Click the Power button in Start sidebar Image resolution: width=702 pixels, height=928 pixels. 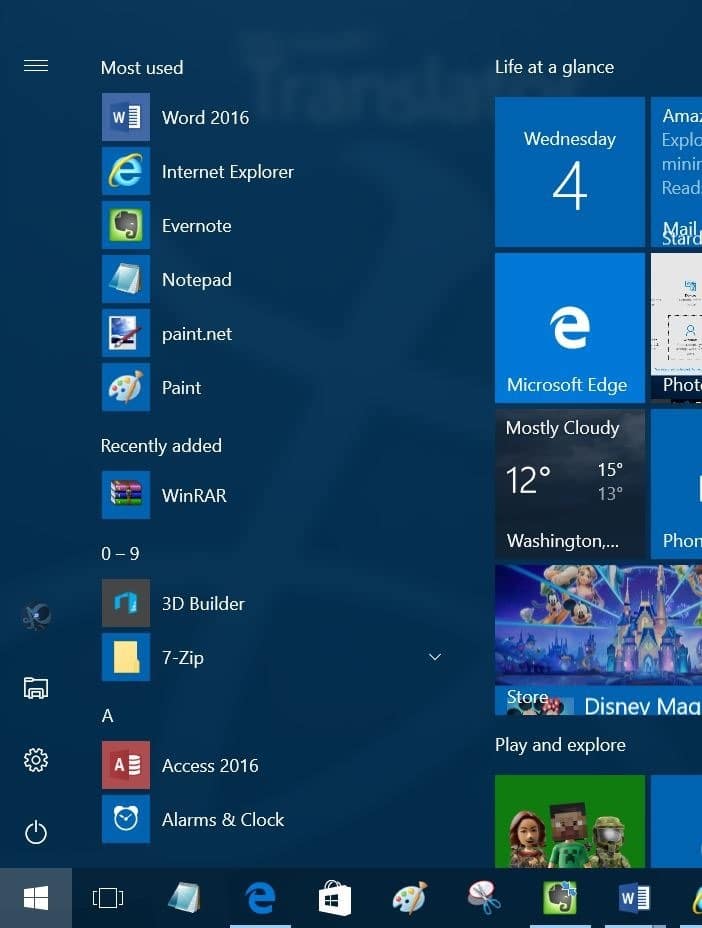(x=36, y=832)
